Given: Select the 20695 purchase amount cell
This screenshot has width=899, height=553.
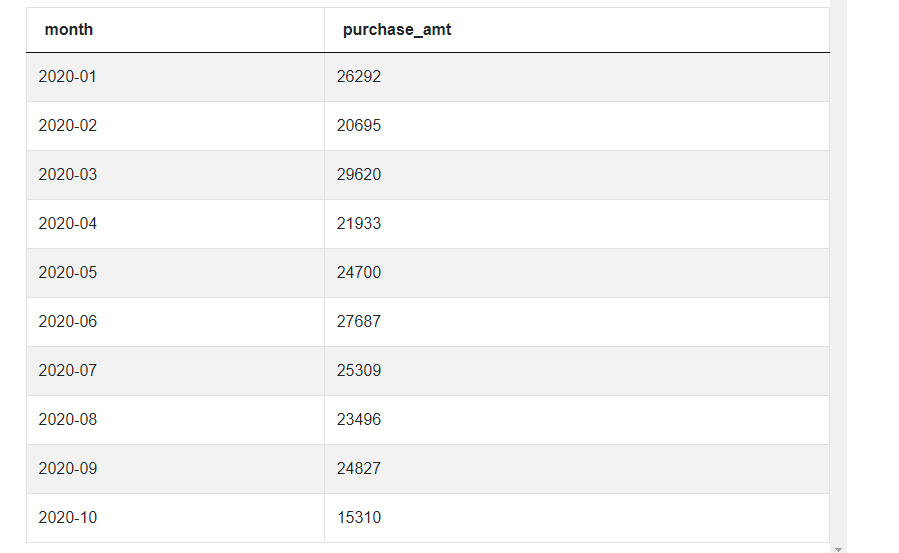Looking at the screenshot, I should (x=359, y=126).
